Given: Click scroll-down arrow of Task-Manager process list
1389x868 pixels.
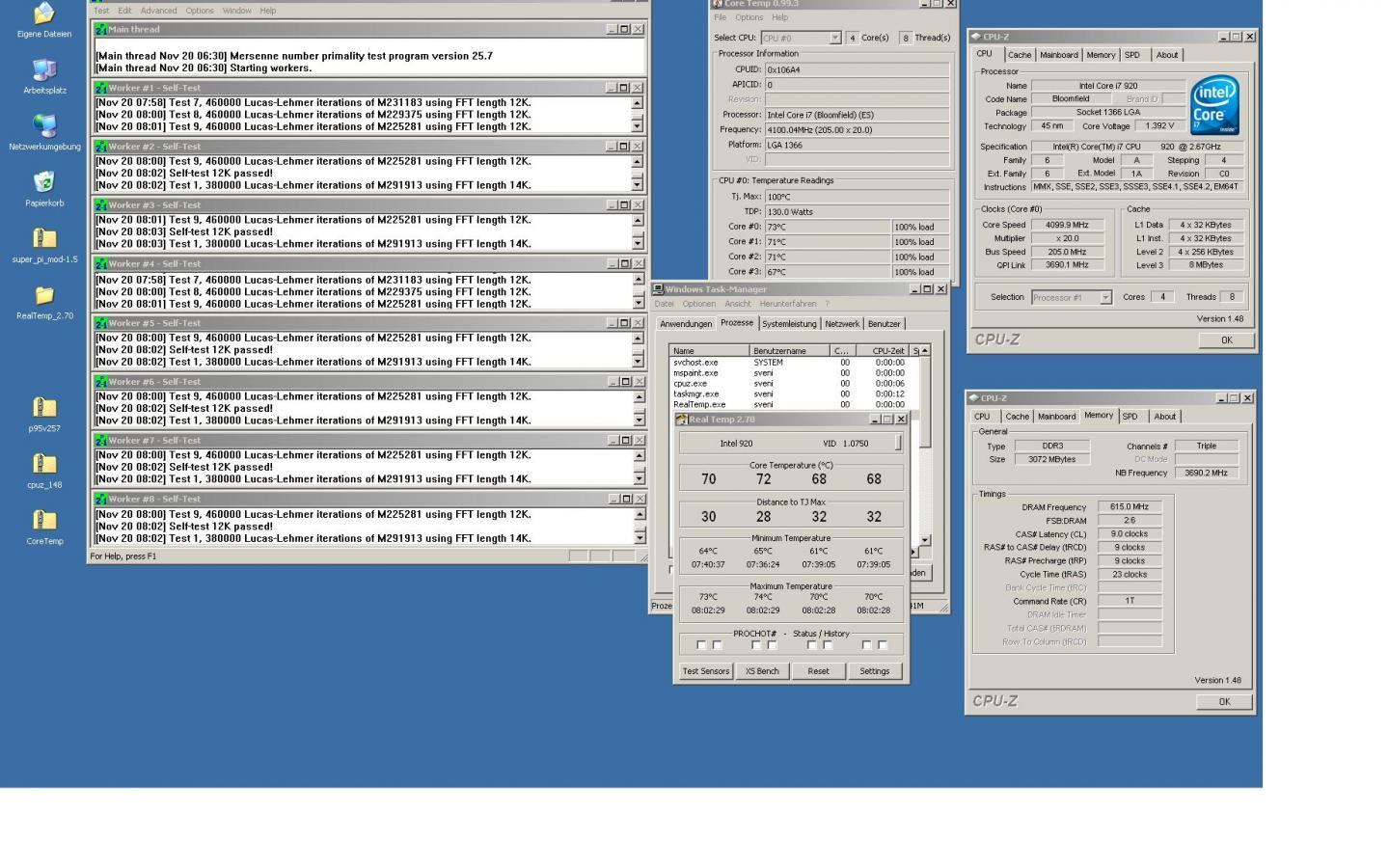Looking at the screenshot, I should pyautogui.click(x=925, y=540).
